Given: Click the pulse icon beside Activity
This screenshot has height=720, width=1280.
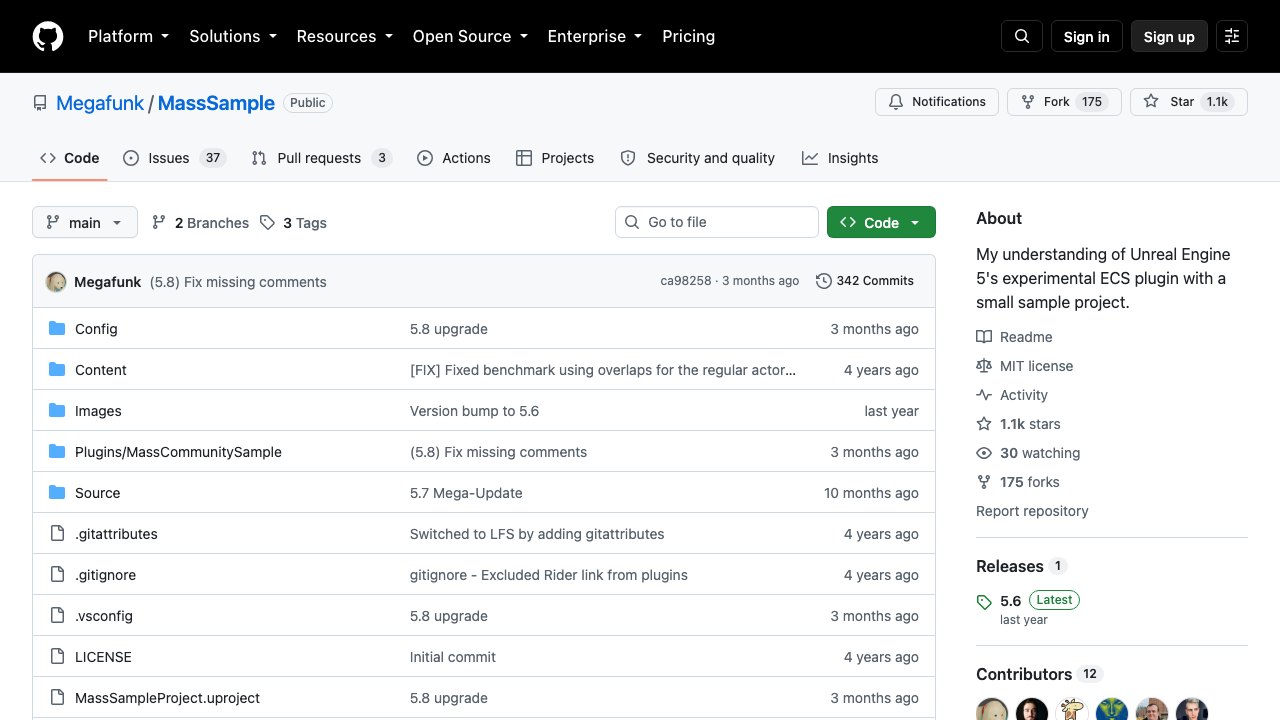Looking at the screenshot, I should coord(984,395).
